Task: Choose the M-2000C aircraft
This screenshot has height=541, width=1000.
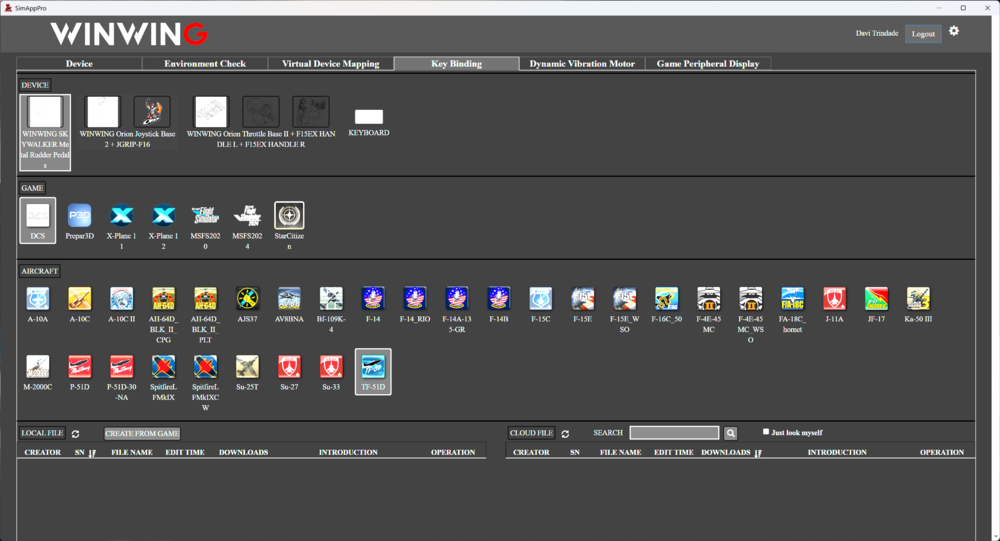Action: pos(38,367)
